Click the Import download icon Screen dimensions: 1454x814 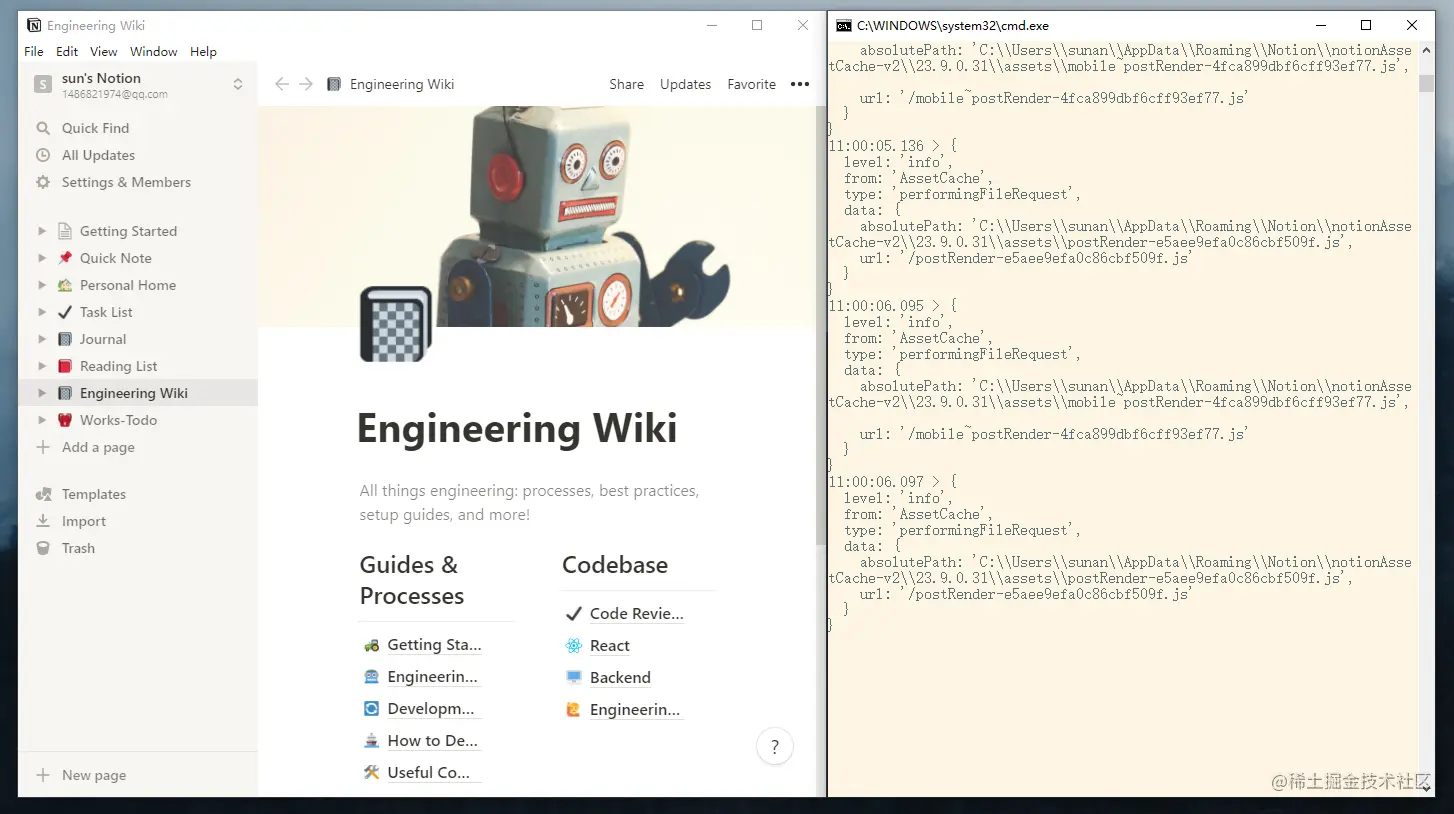[x=43, y=521]
